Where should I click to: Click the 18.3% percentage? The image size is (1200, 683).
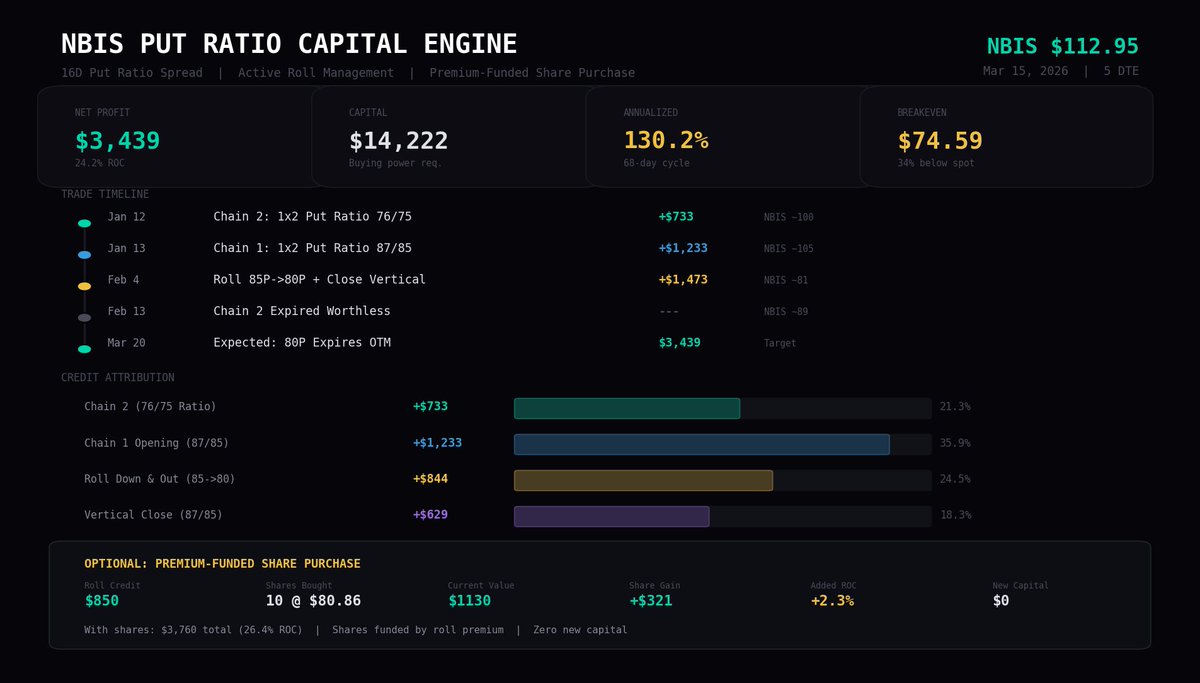tap(955, 515)
